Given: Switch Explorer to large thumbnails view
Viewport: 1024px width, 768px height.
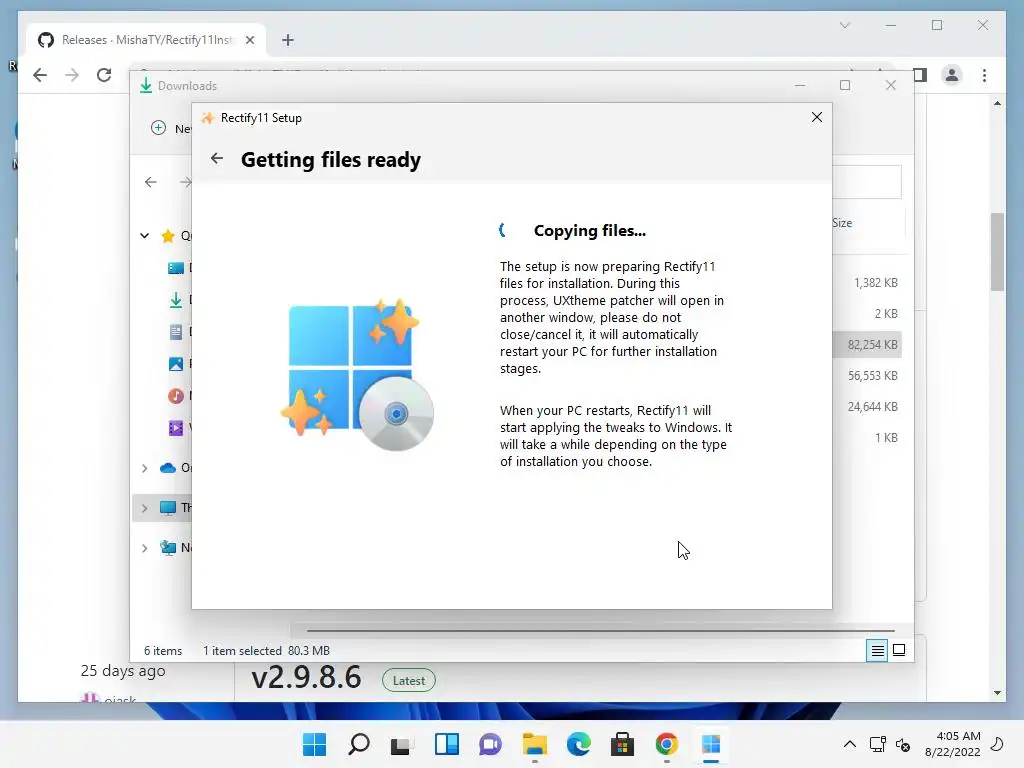Looking at the screenshot, I should [899, 650].
